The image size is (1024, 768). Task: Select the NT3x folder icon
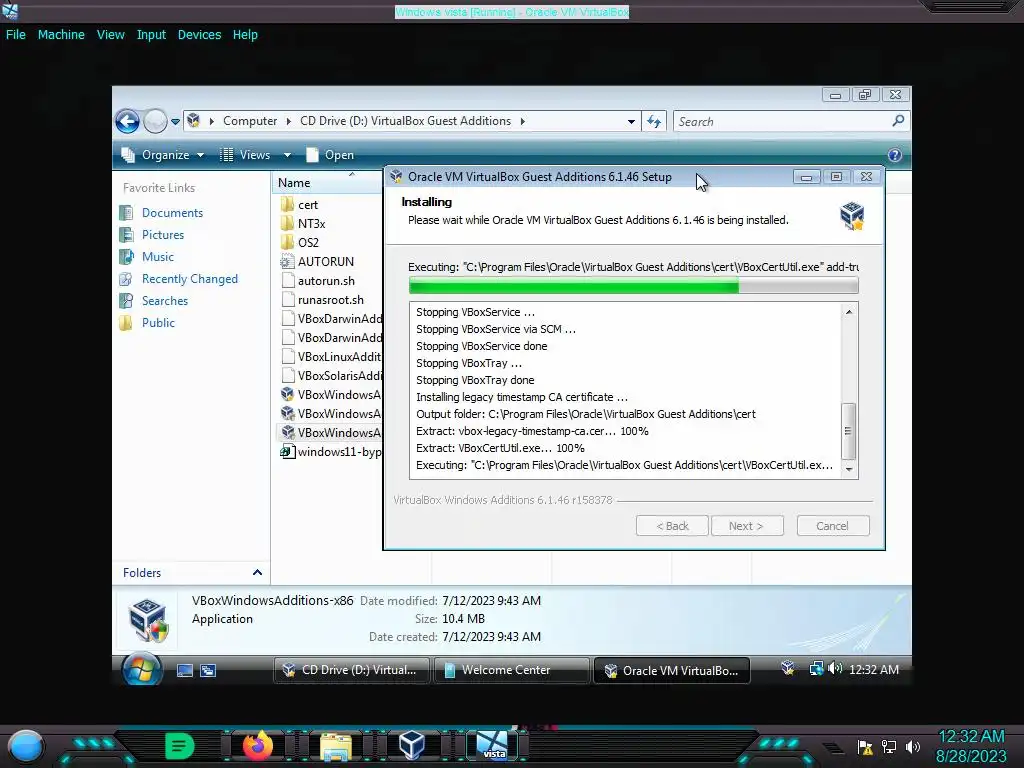pos(287,223)
